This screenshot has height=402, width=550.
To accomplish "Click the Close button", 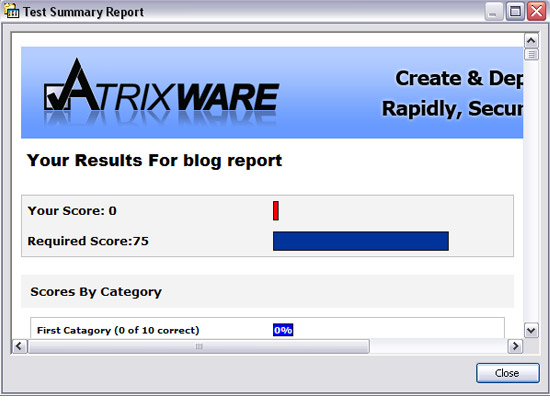I will pos(507,373).
